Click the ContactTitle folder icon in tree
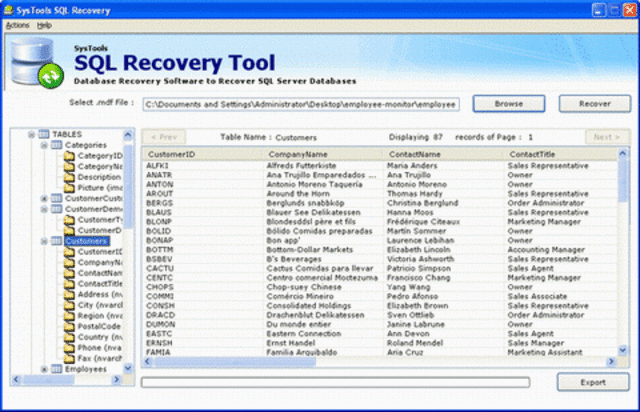 (x=69, y=283)
